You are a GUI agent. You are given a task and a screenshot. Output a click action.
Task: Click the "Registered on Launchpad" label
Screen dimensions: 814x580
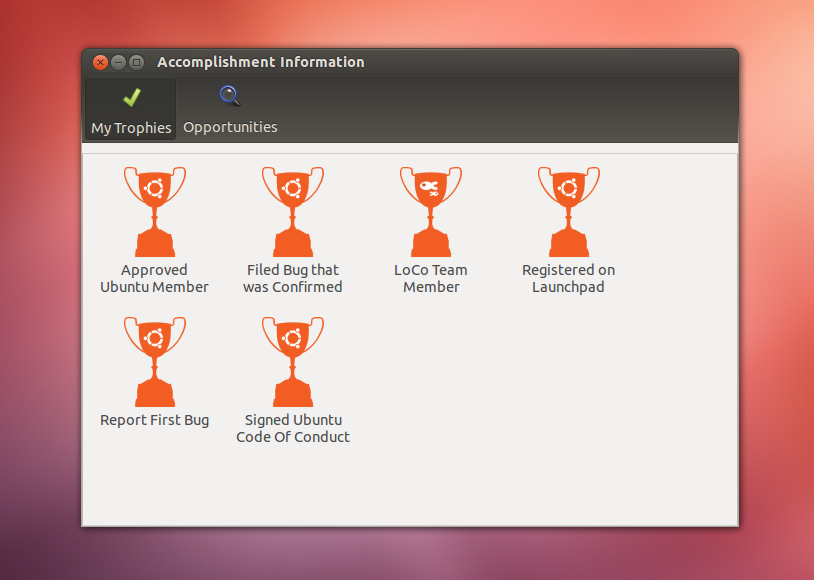click(x=568, y=278)
